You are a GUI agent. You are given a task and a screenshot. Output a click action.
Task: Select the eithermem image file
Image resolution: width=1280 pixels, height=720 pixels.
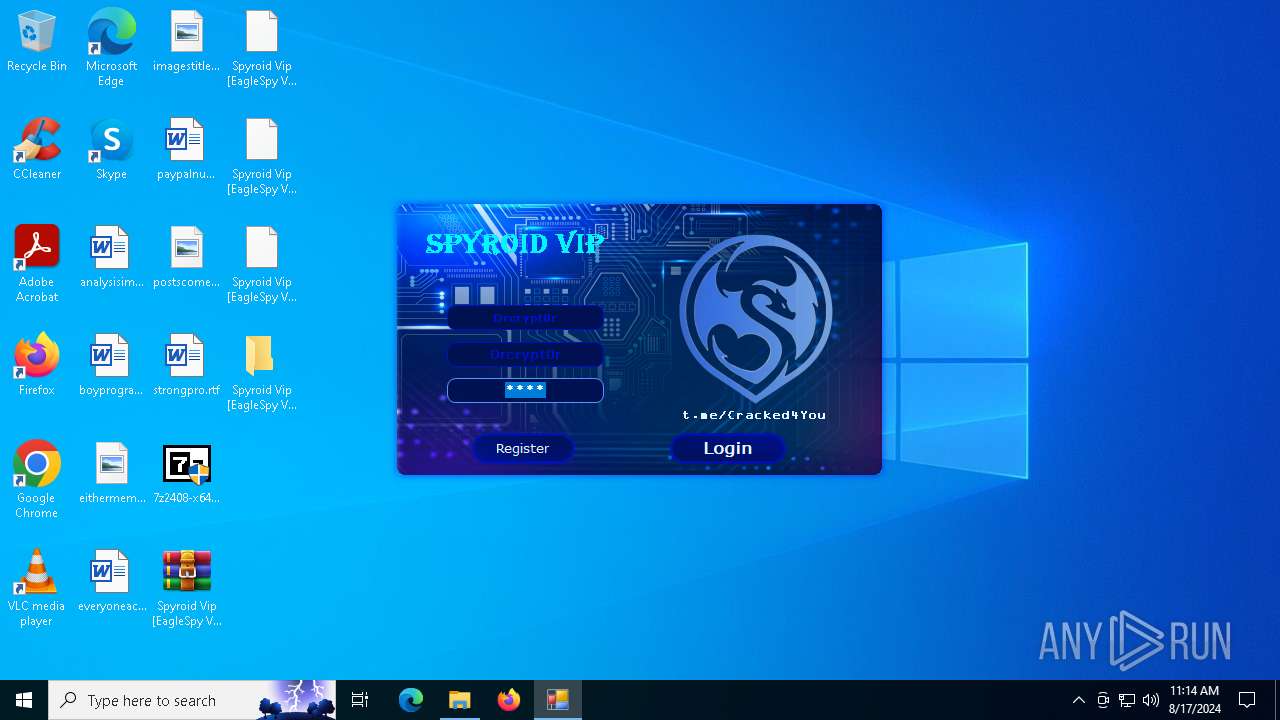[x=111, y=474]
